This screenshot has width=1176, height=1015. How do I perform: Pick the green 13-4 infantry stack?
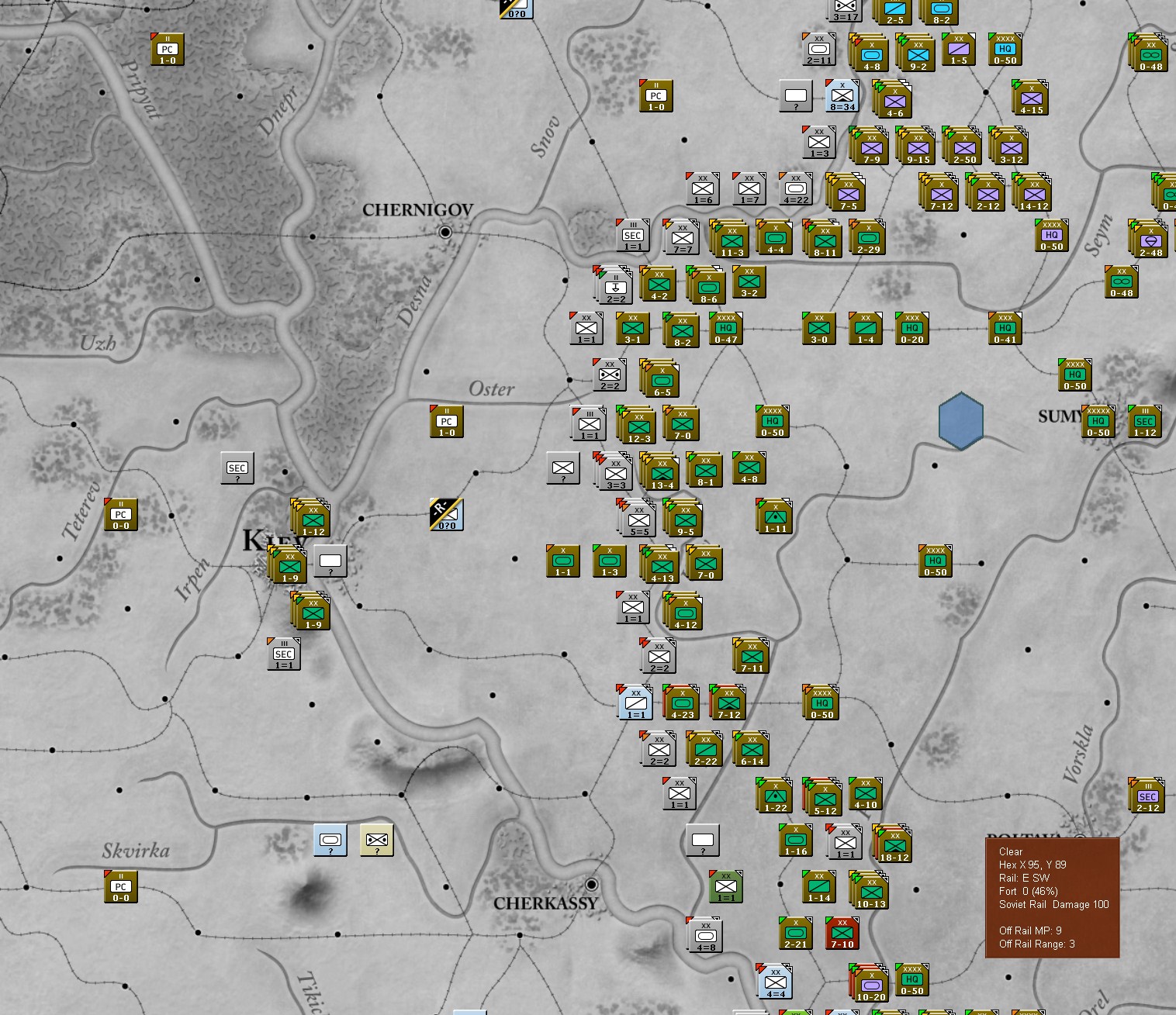point(661,472)
